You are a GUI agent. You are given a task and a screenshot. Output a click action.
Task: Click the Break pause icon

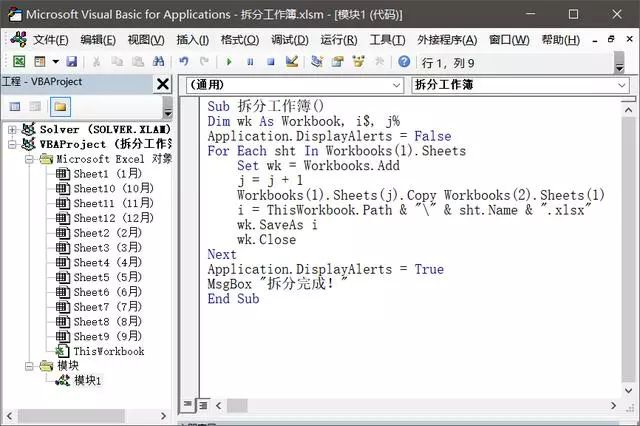(x=250, y=62)
